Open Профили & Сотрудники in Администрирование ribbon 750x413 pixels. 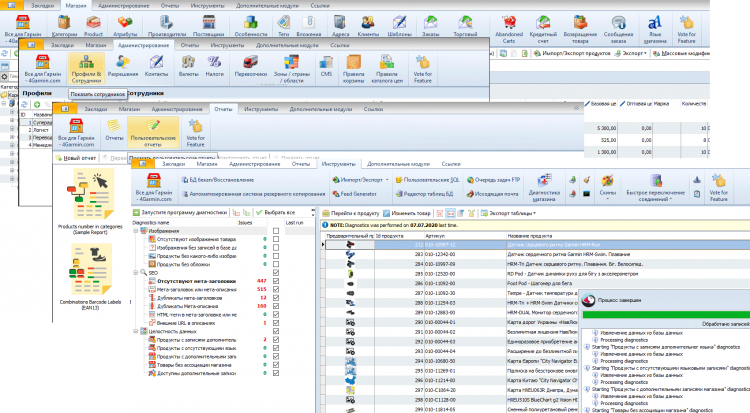[86, 68]
